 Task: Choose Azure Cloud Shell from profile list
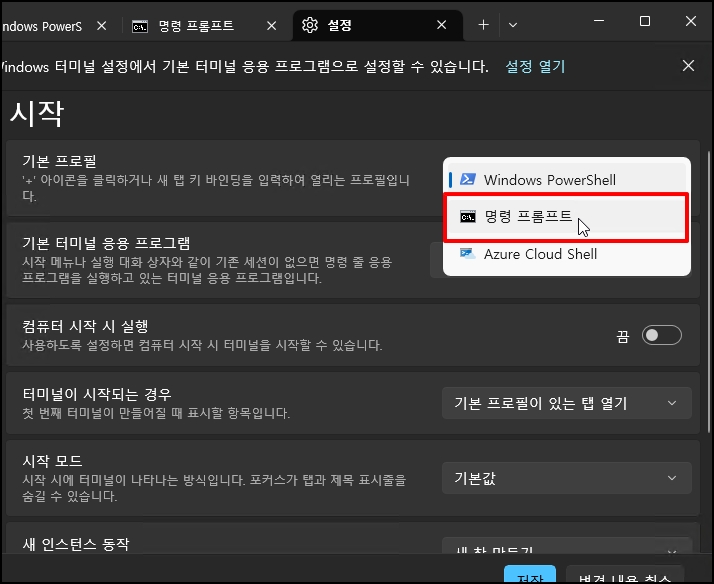coord(566,254)
